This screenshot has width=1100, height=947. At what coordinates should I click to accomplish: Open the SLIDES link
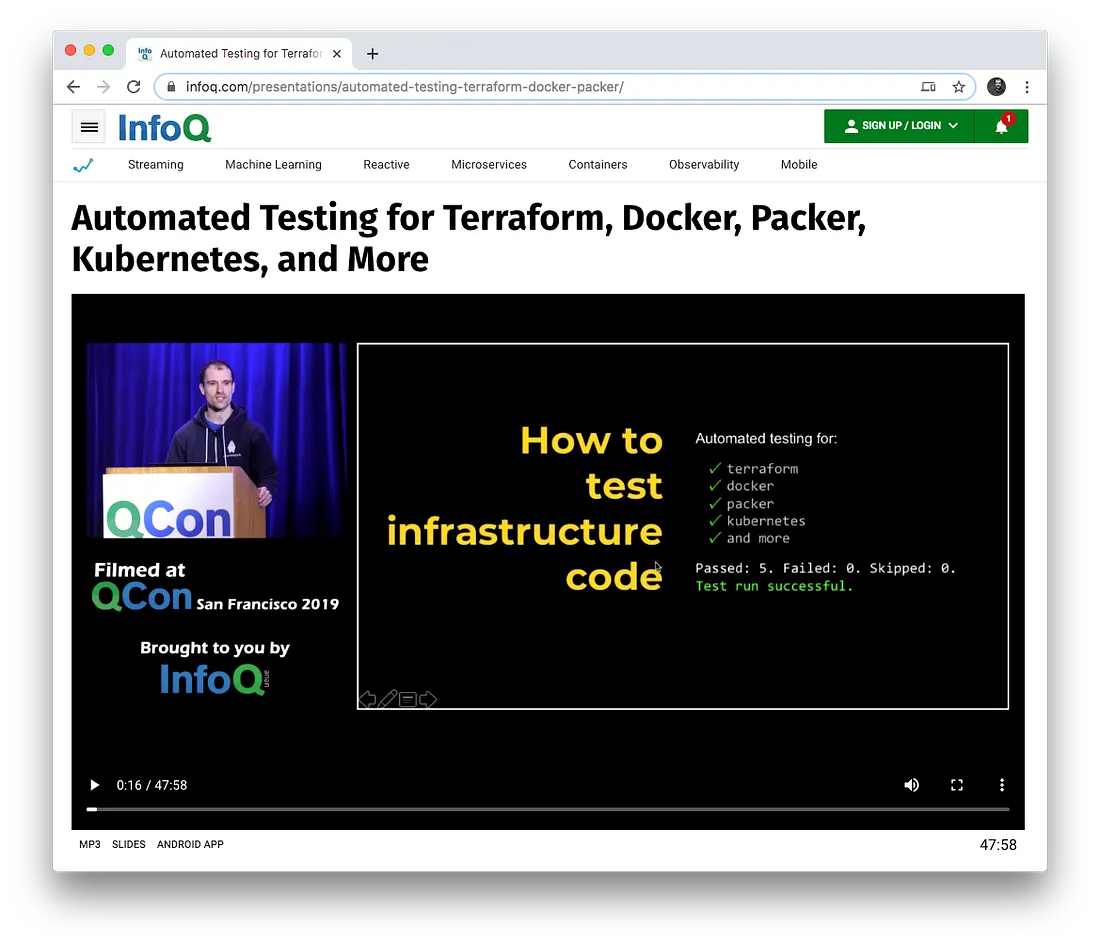[129, 845]
